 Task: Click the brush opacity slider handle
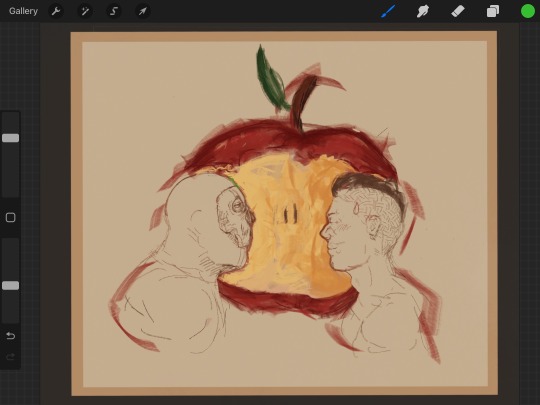(11, 285)
